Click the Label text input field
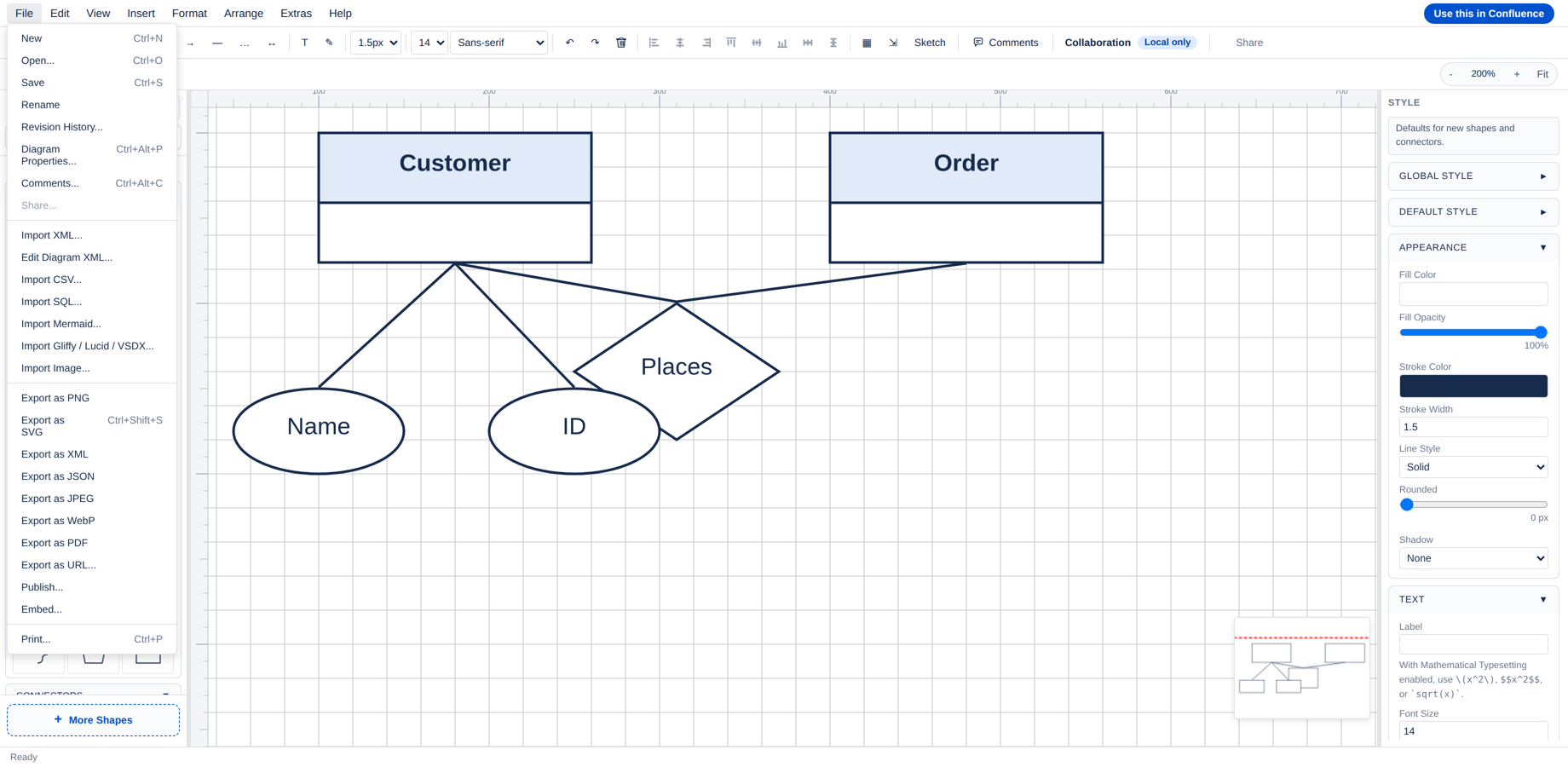Image resolution: width=1568 pixels, height=767 pixels. point(1473,644)
